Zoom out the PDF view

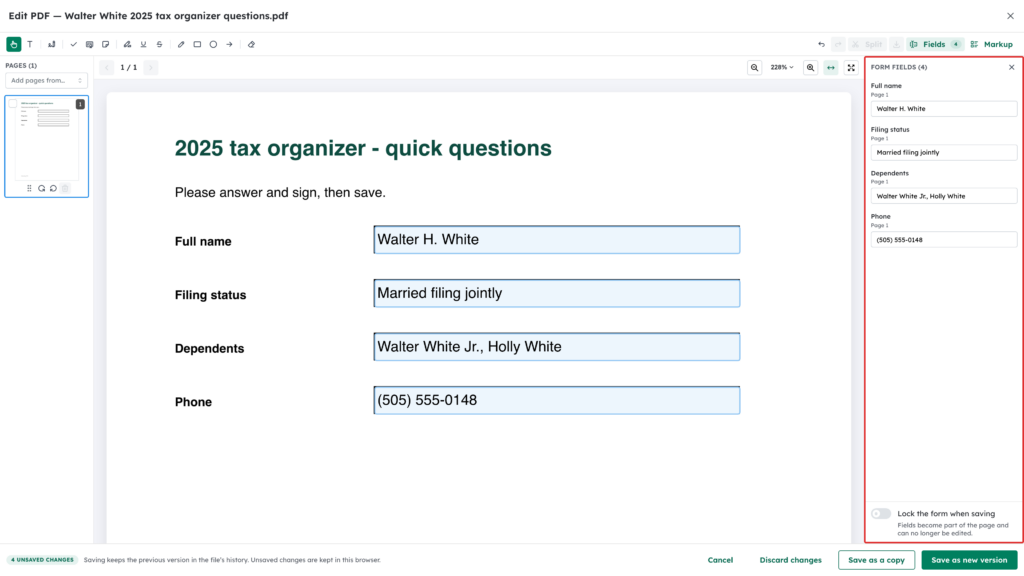click(x=754, y=67)
